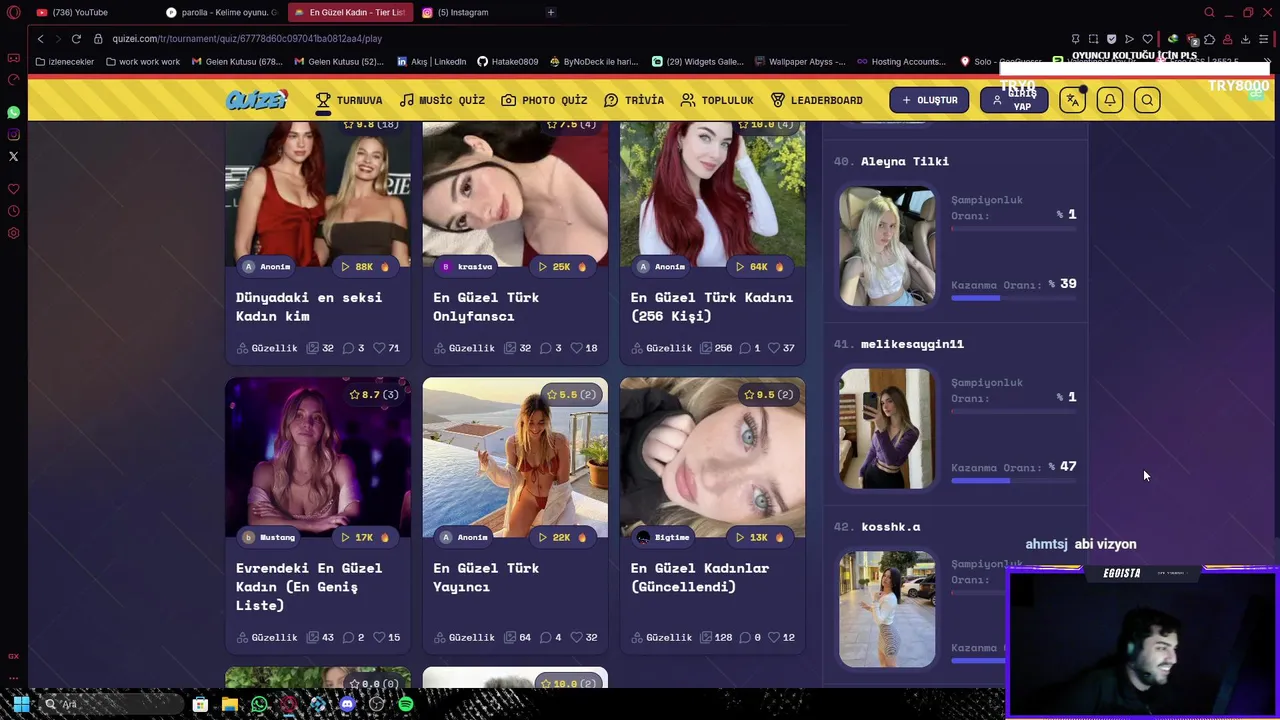The image size is (1280, 720).
Task: Click the Giriş Yap login button
Action: (x=1014, y=100)
